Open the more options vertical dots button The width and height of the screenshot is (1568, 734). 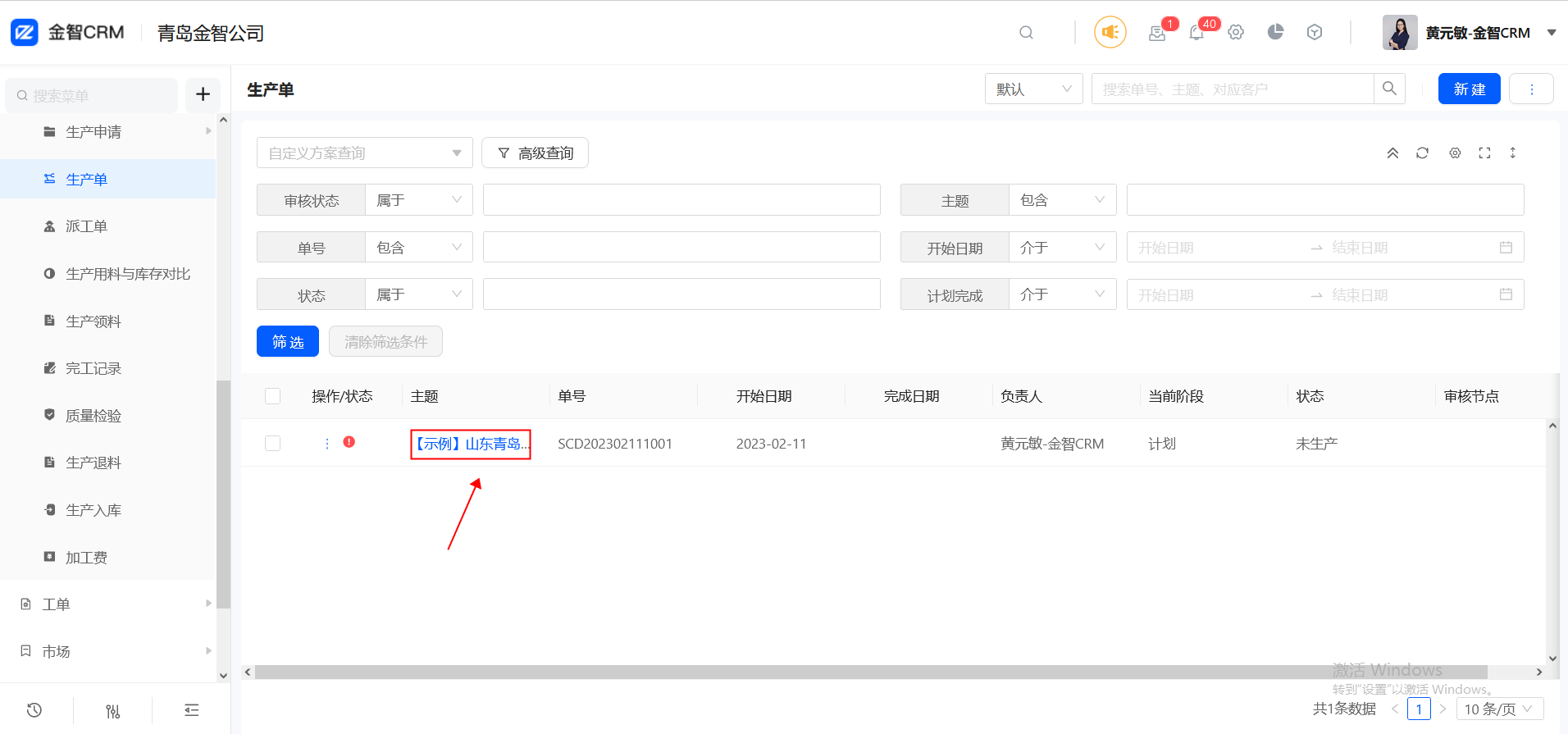coord(1531,89)
